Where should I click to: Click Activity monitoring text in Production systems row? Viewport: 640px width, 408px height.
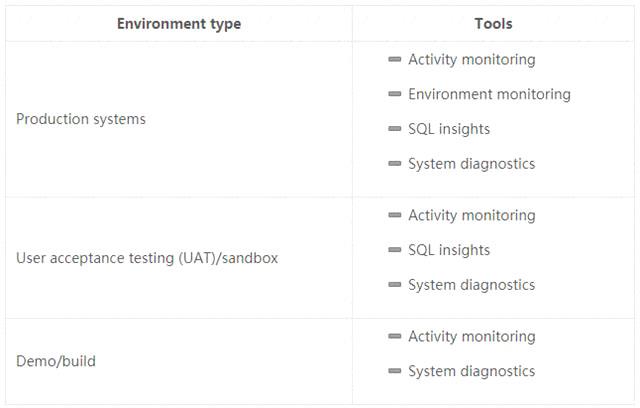tap(471, 59)
